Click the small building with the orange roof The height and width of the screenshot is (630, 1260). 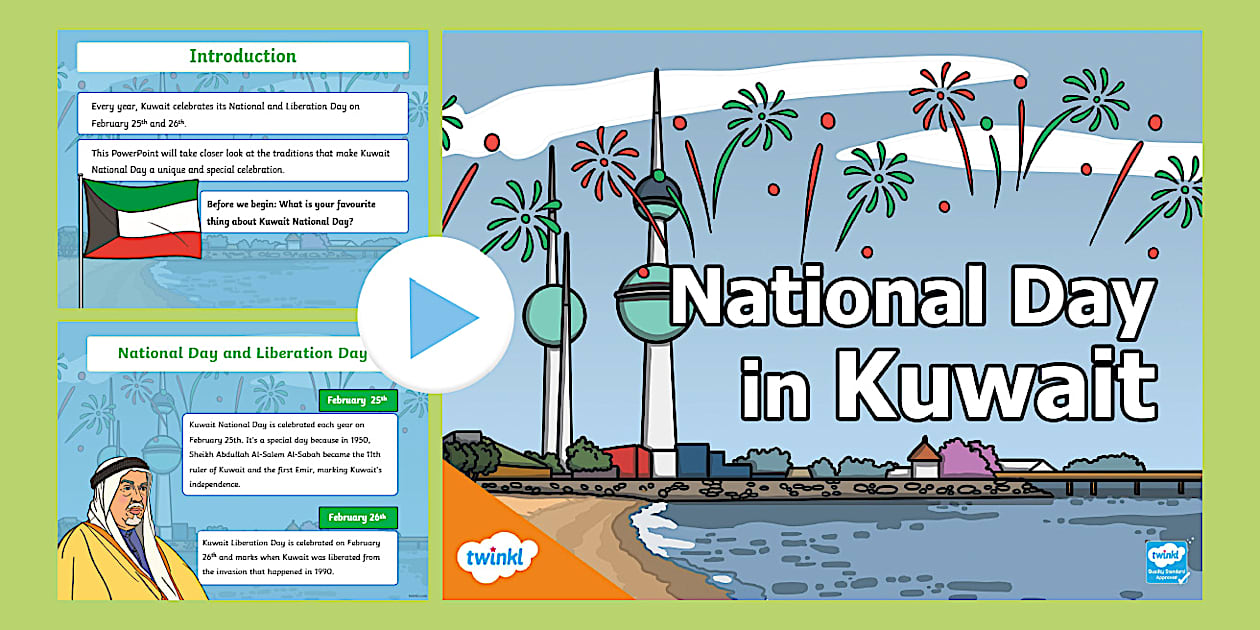[923, 461]
